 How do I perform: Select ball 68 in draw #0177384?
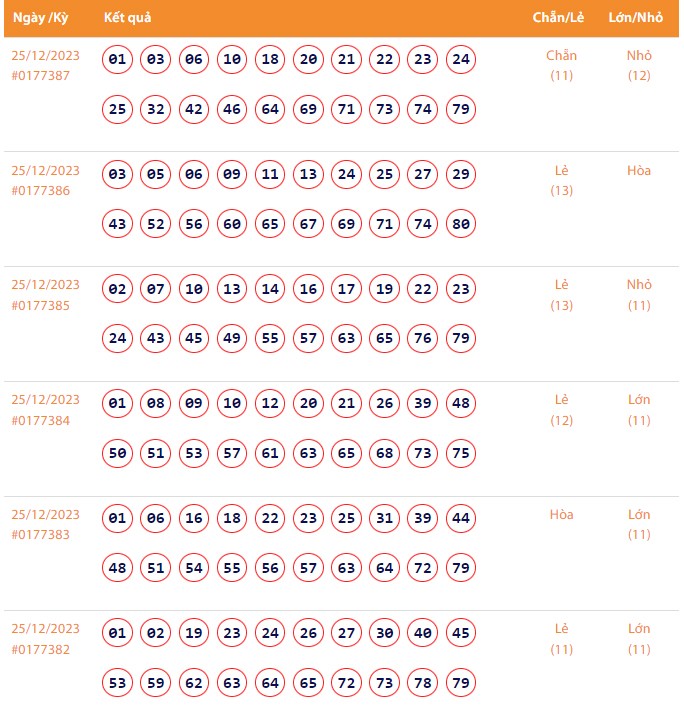385,453
